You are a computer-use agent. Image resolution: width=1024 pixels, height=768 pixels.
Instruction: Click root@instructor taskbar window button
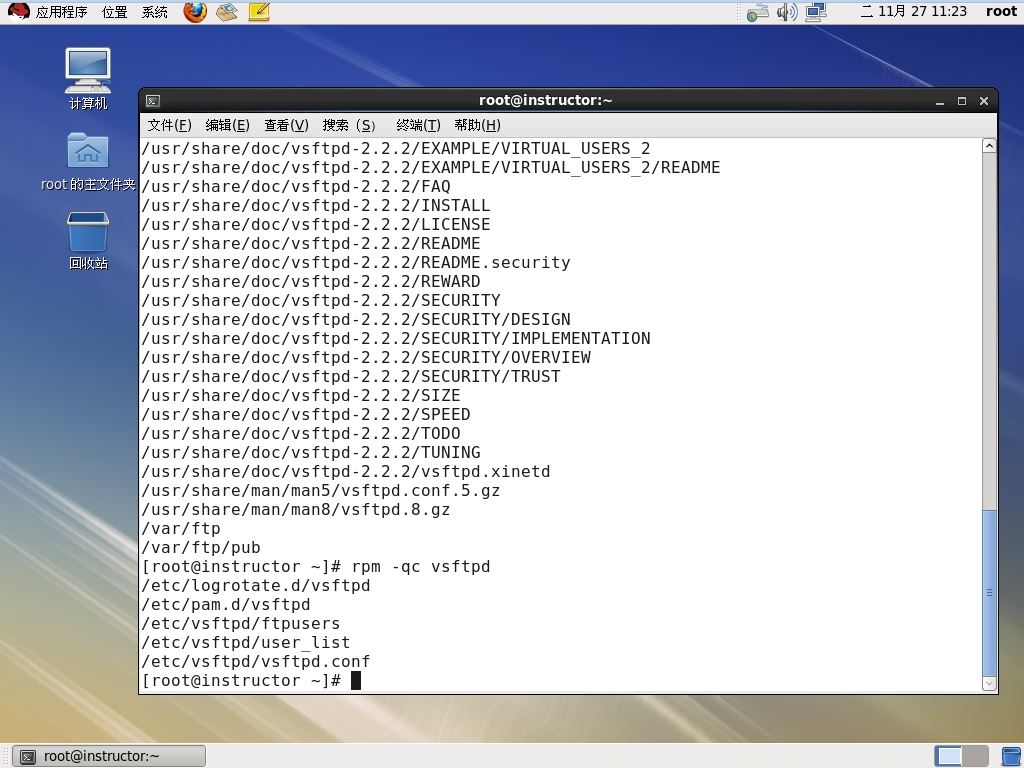pos(109,756)
